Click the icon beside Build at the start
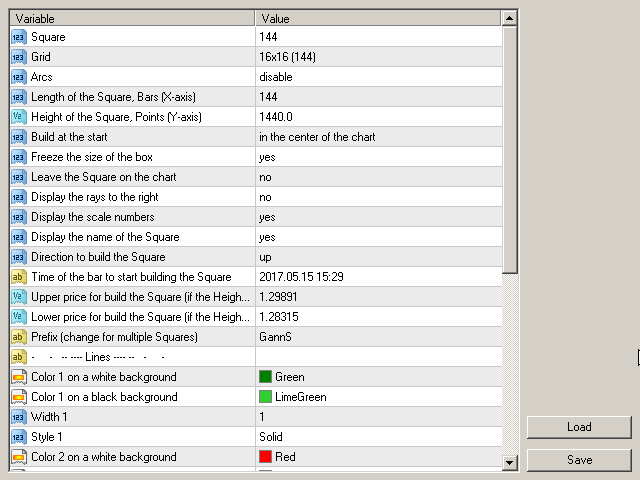The width and height of the screenshot is (640, 480). click(19, 137)
